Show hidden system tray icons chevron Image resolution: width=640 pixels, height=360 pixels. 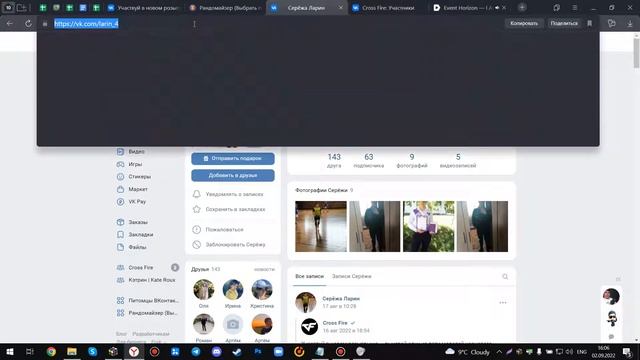pyautogui.click(x=499, y=351)
